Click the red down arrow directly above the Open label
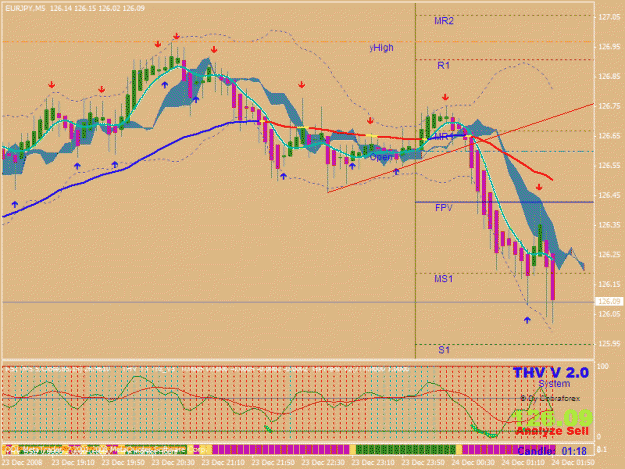 pyautogui.click(x=370, y=120)
